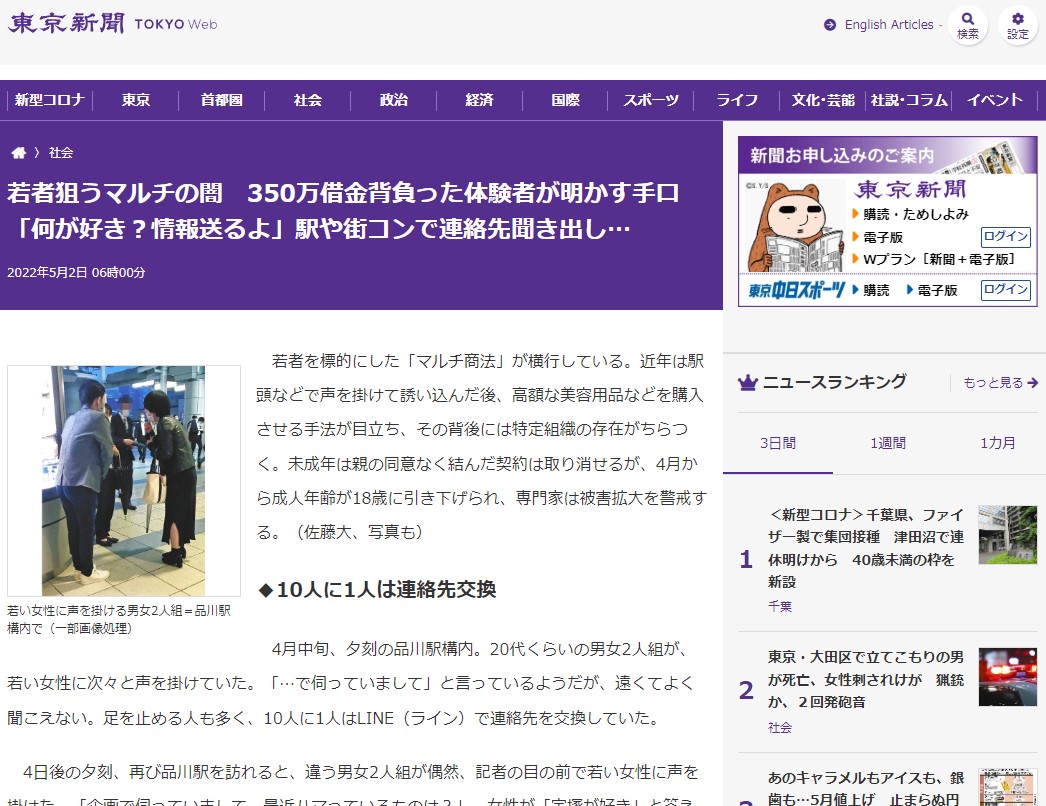Click the もっと見る ranking link

[x=1001, y=382]
